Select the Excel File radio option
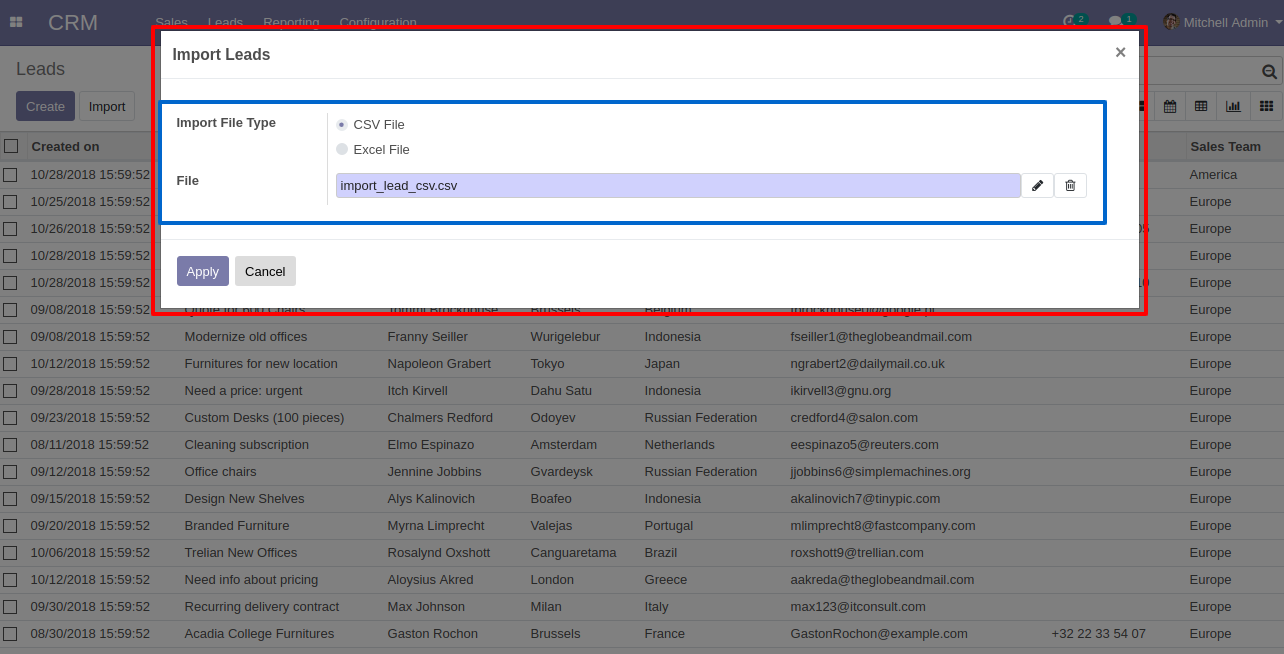1284x654 pixels. (342, 149)
